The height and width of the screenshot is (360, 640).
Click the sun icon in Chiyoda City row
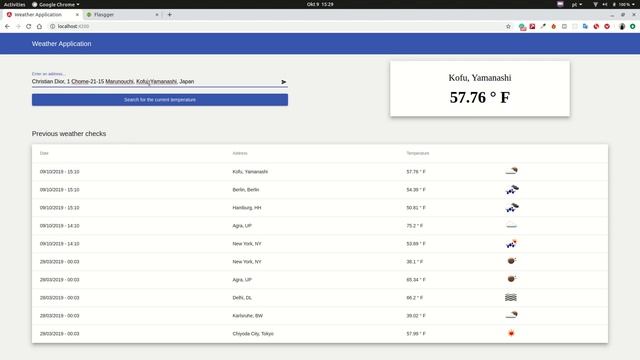pyautogui.click(x=511, y=333)
